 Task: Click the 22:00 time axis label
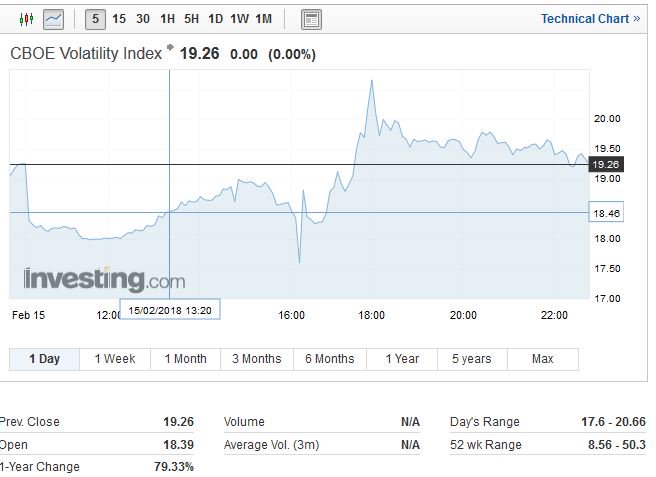554,315
